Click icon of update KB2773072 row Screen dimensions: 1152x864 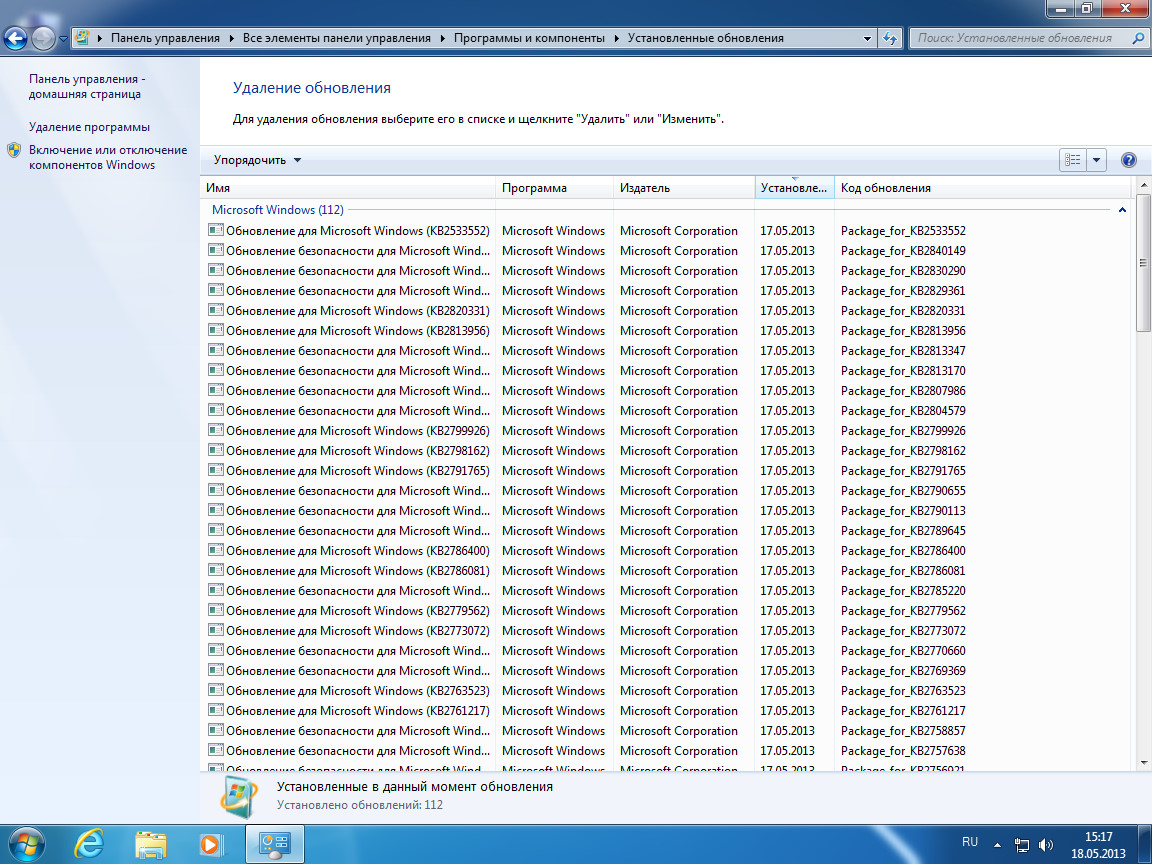coord(216,630)
